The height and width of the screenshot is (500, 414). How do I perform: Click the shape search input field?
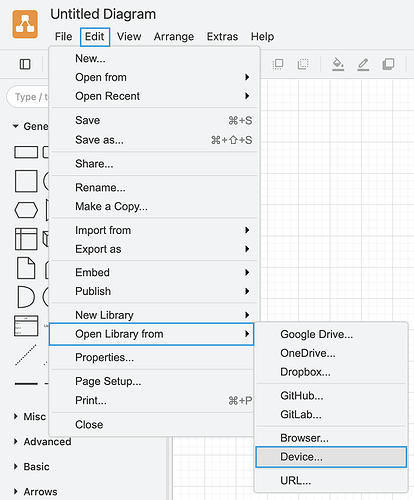pos(28,97)
